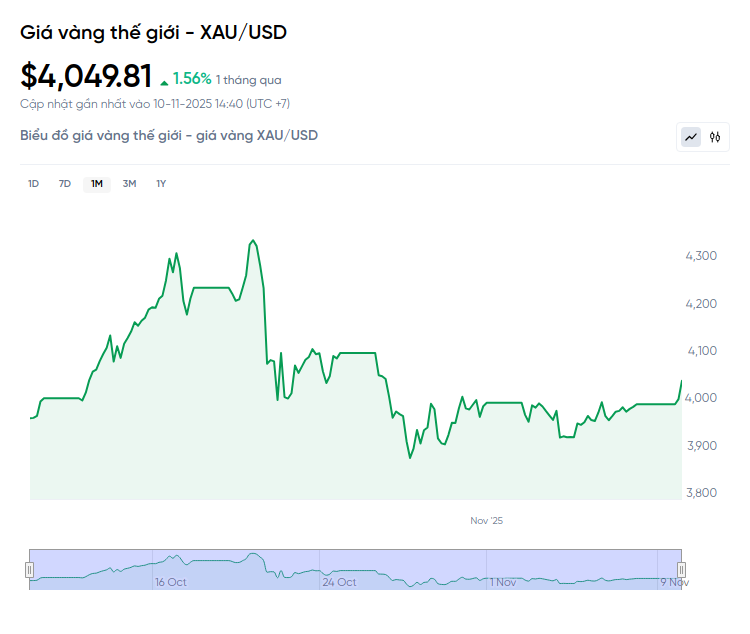Click 24 Oct in the range navigator

click(339, 582)
